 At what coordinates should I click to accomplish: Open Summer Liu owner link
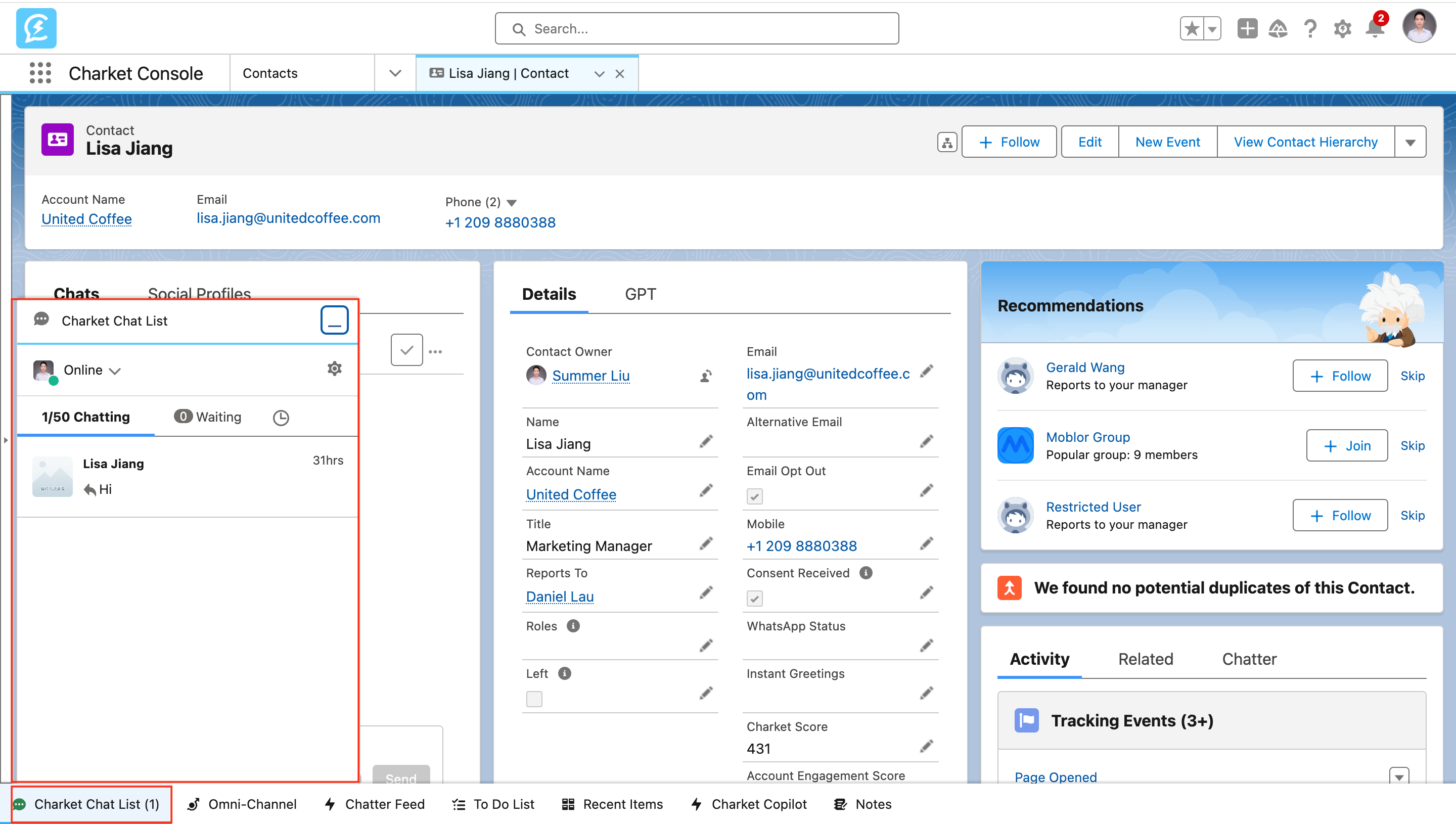coord(591,376)
